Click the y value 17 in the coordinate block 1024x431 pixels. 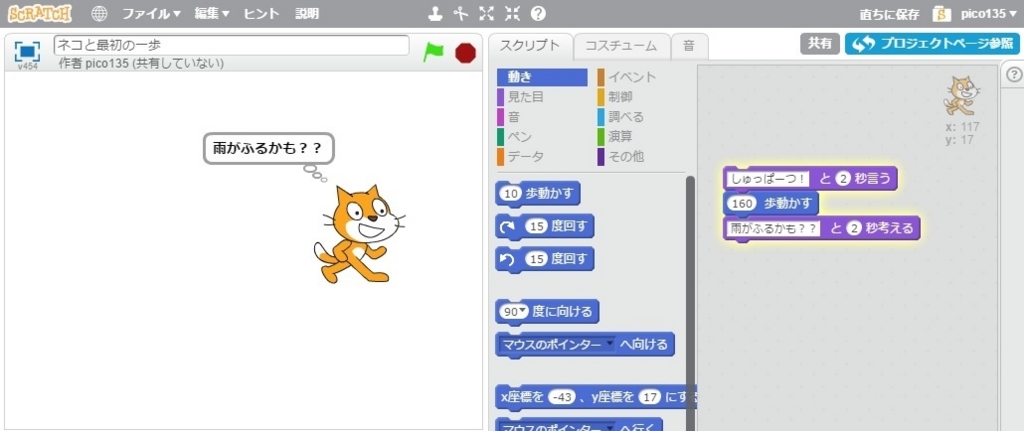[650, 396]
